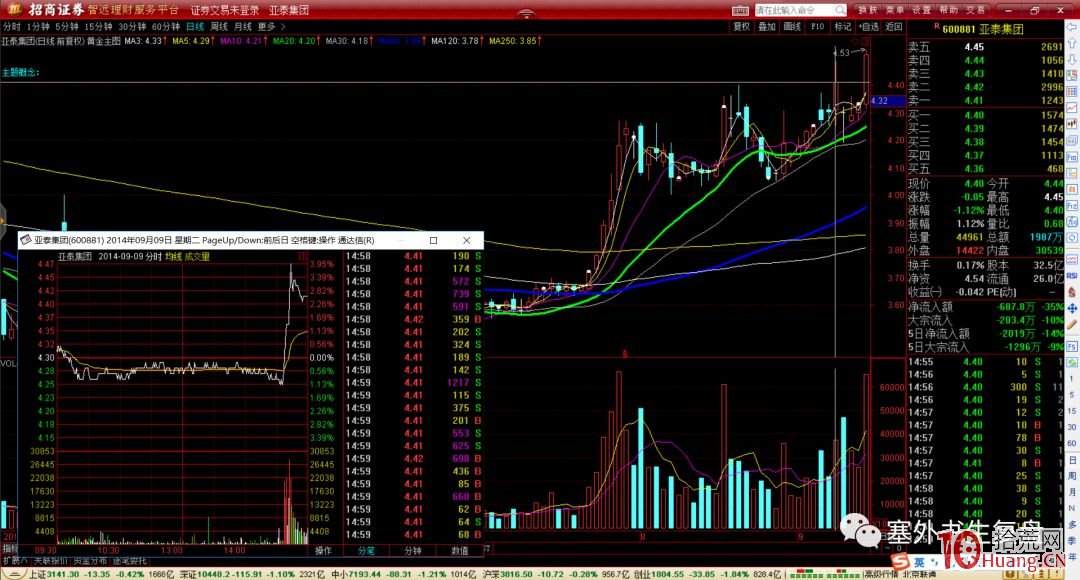The height and width of the screenshot is (580, 1080).
Task: Click the 买一 bid price 4.40 row
Action: [x=985, y=115]
